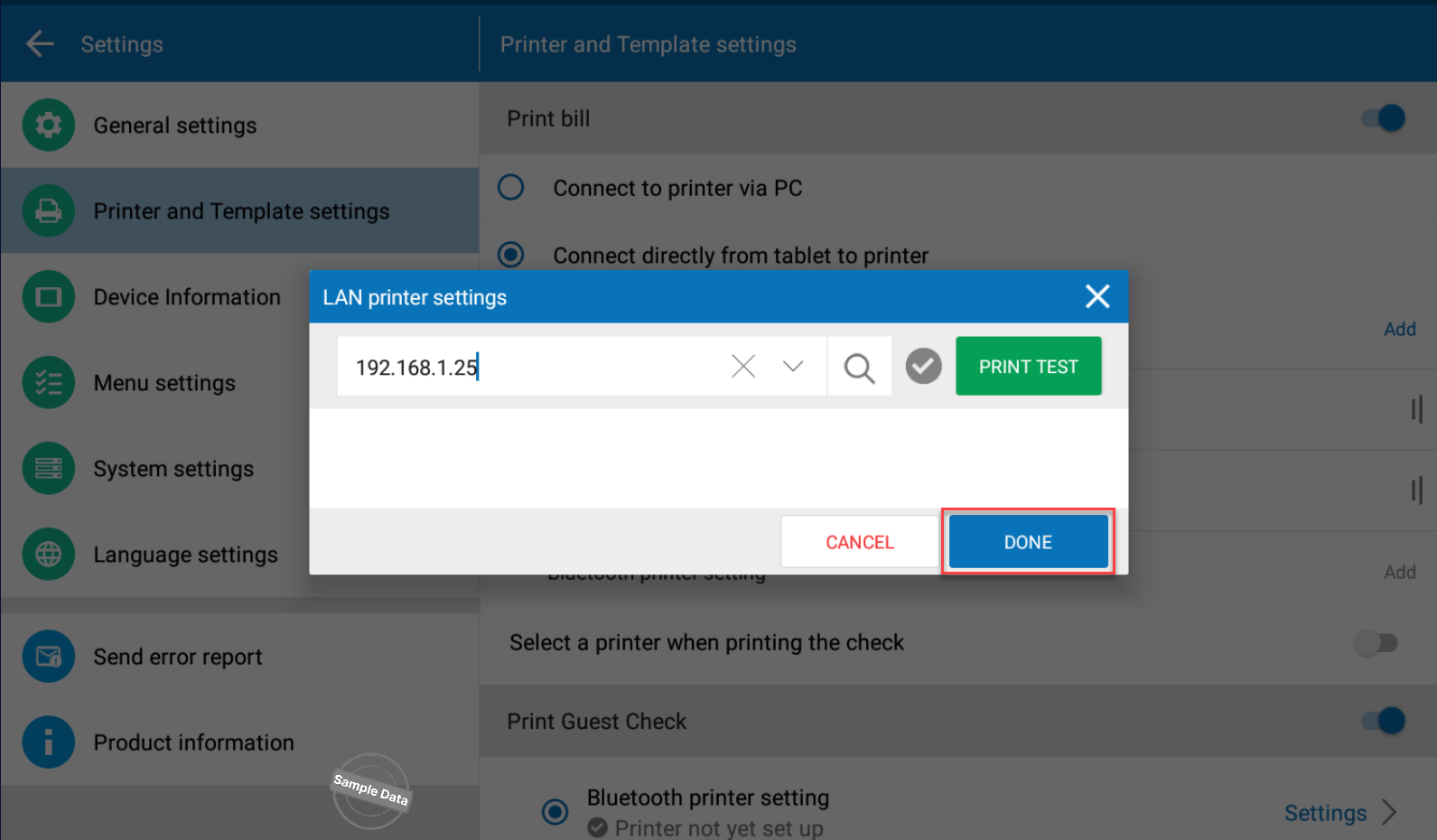This screenshot has width=1437, height=840.
Task: Click the DONE button
Action: point(1028,542)
